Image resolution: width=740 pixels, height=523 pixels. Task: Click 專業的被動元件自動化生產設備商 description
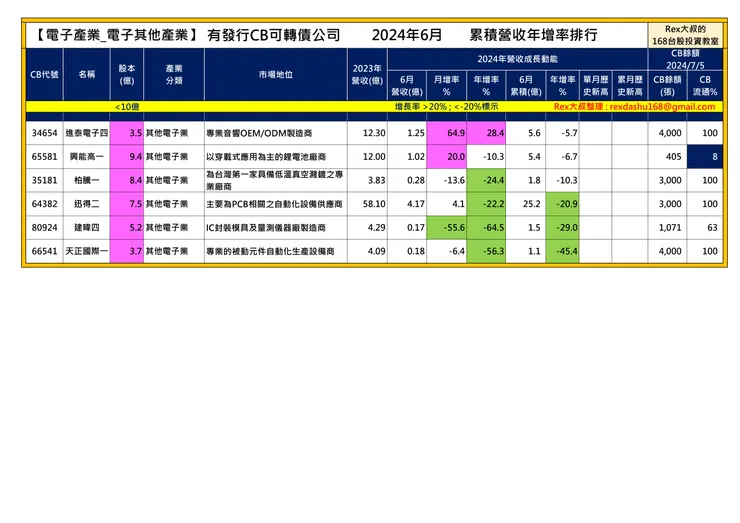click(x=270, y=251)
